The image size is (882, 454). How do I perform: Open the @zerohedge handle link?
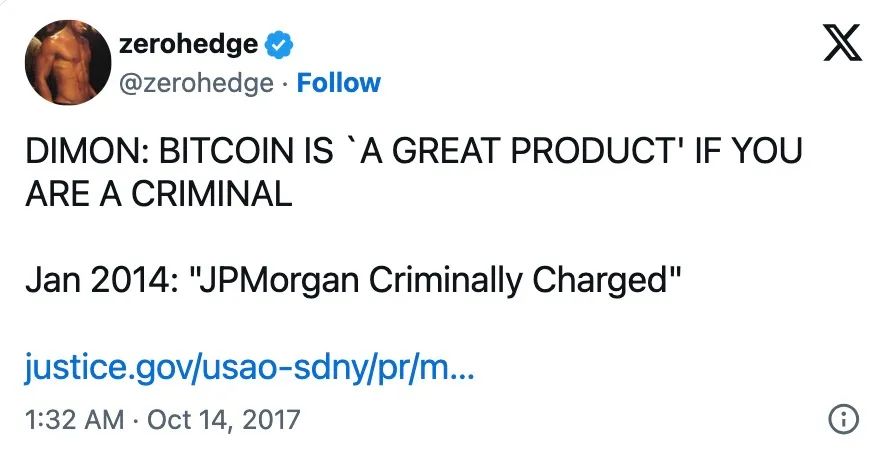[195, 82]
